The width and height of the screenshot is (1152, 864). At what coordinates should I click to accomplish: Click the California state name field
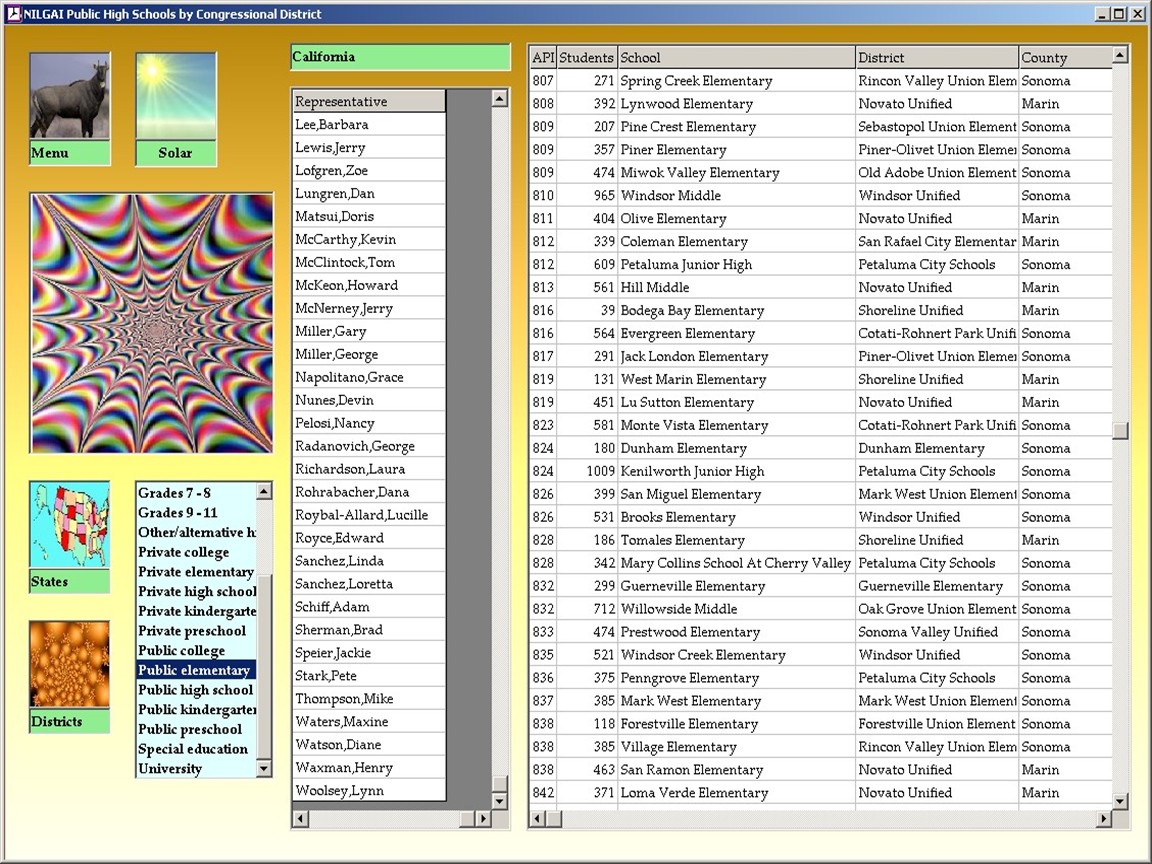400,57
